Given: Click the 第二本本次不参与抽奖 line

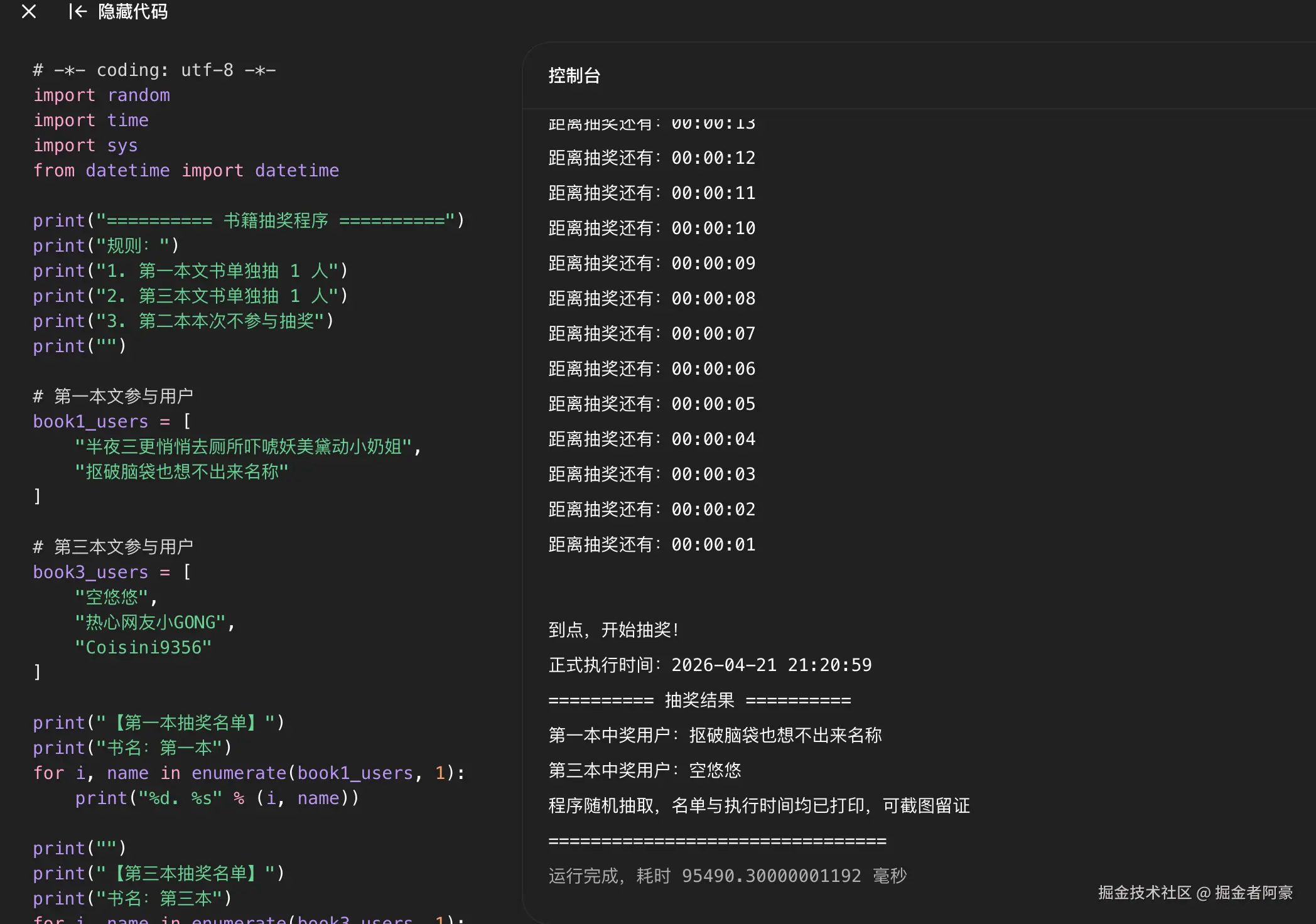Looking at the screenshot, I should coord(183,321).
